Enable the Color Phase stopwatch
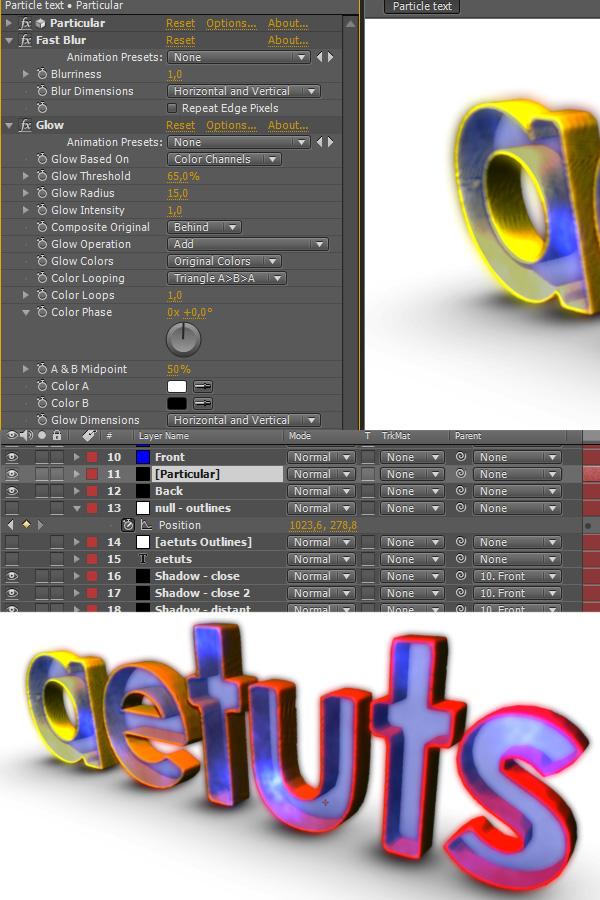Viewport: 600px width, 900px height. point(42,312)
